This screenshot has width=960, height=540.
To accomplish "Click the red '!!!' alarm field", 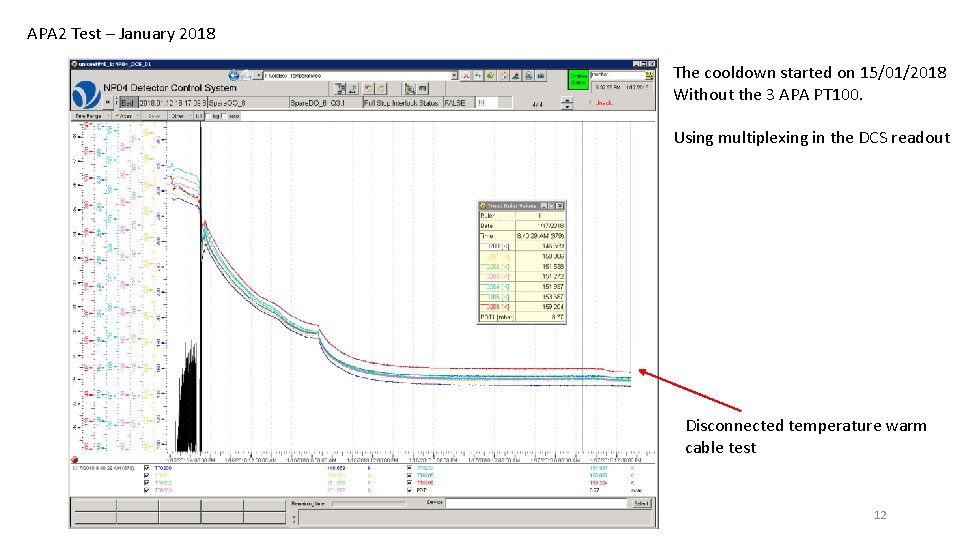I will coord(487,103).
